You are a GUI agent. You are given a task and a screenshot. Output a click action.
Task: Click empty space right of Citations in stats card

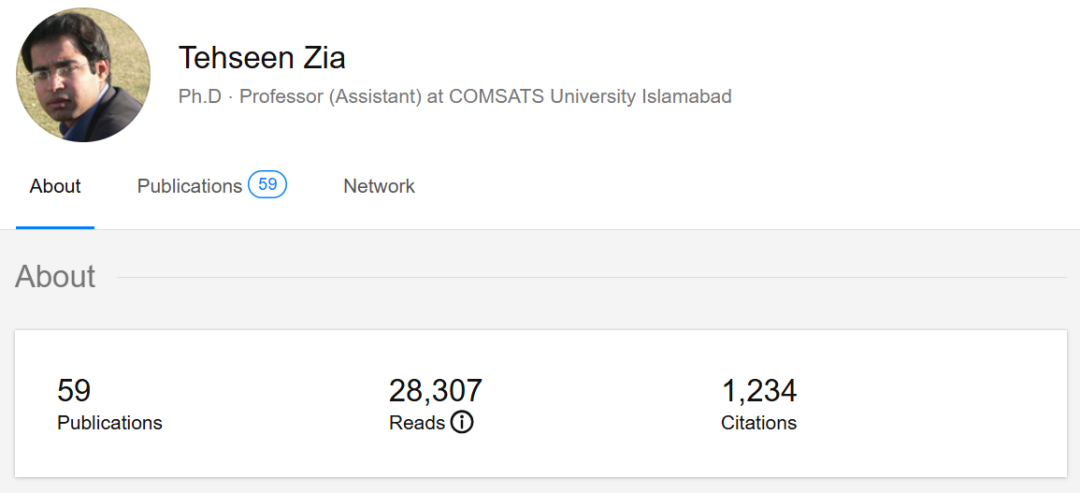(x=930, y=405)
